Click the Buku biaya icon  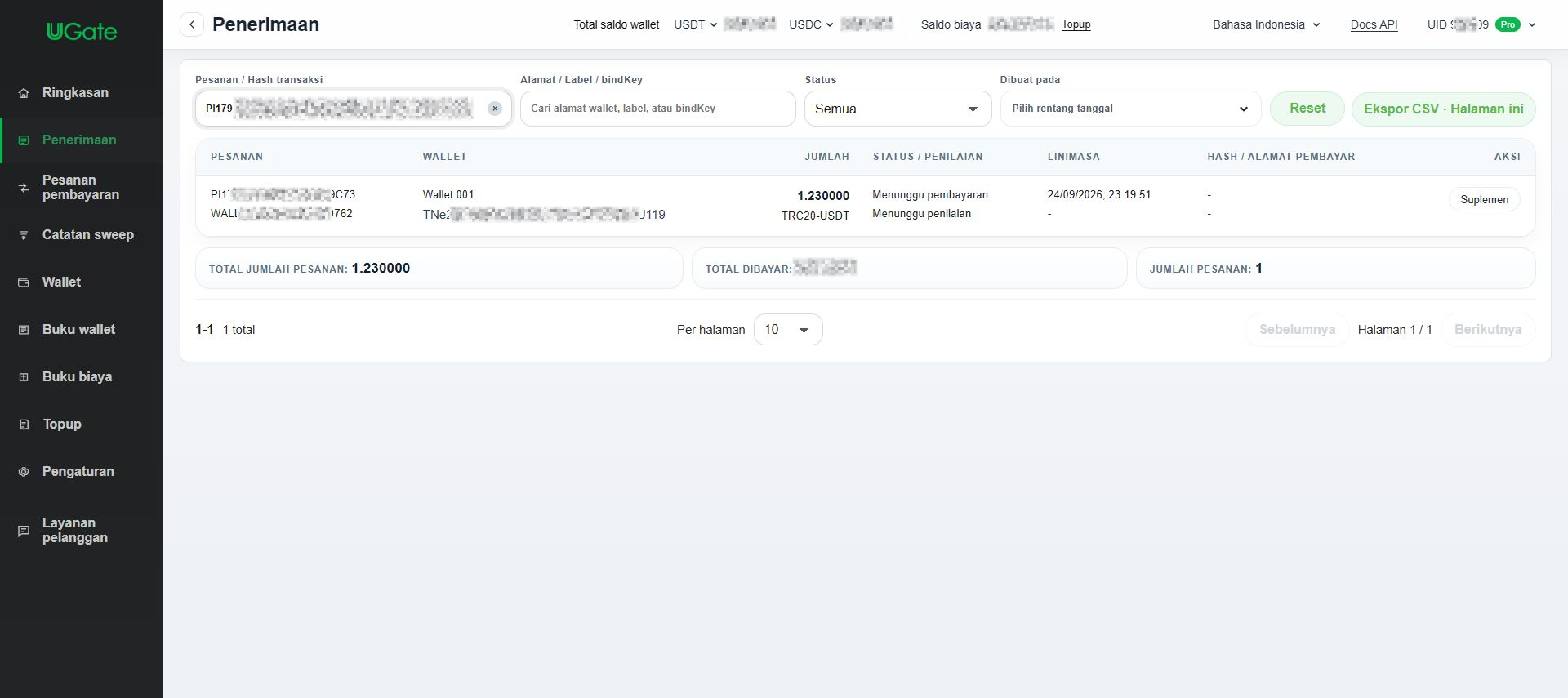point(24,377)
